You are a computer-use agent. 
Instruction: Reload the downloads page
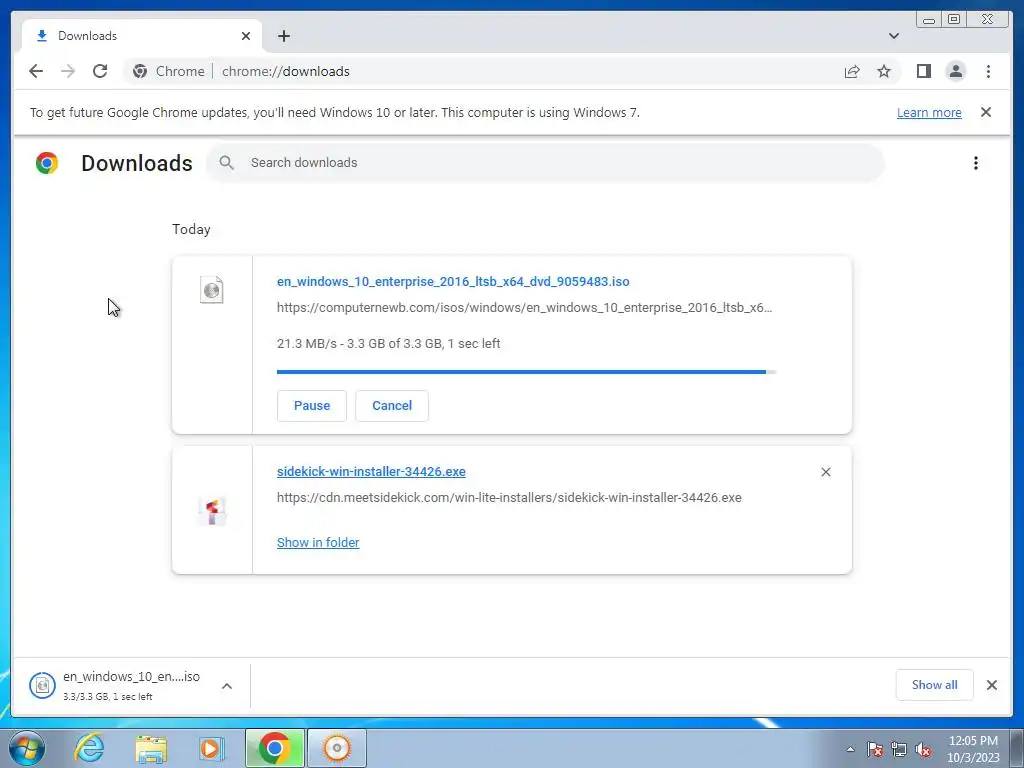[x=100, y=71]
